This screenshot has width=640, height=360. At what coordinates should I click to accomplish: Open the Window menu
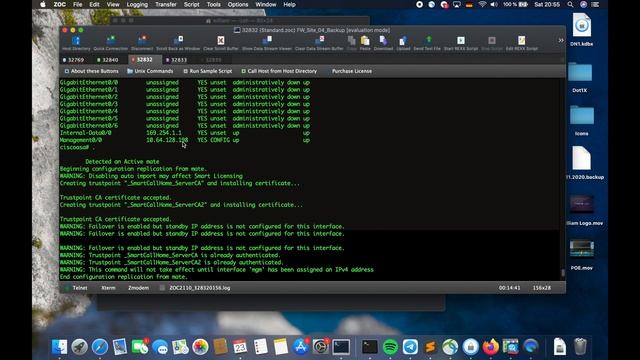(266, 4)
